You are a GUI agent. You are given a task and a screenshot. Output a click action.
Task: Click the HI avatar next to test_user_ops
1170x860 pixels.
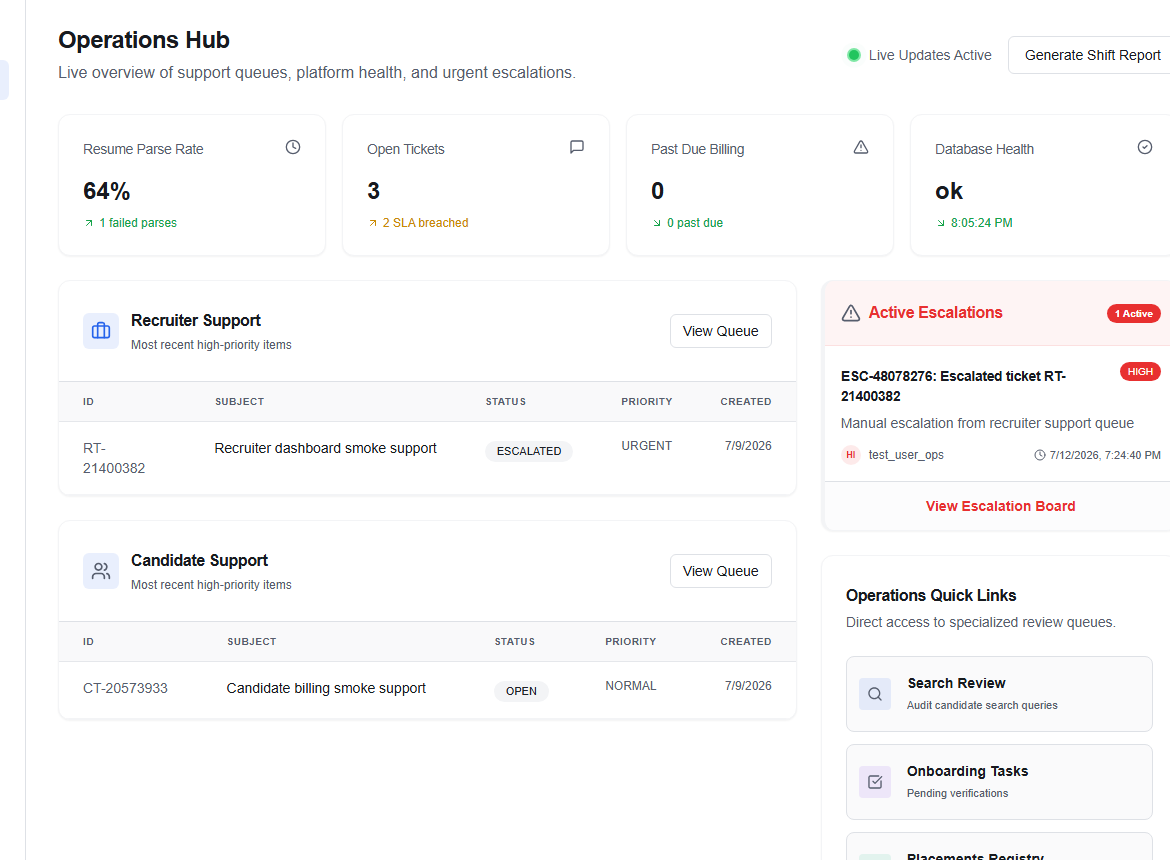point(851,455)
